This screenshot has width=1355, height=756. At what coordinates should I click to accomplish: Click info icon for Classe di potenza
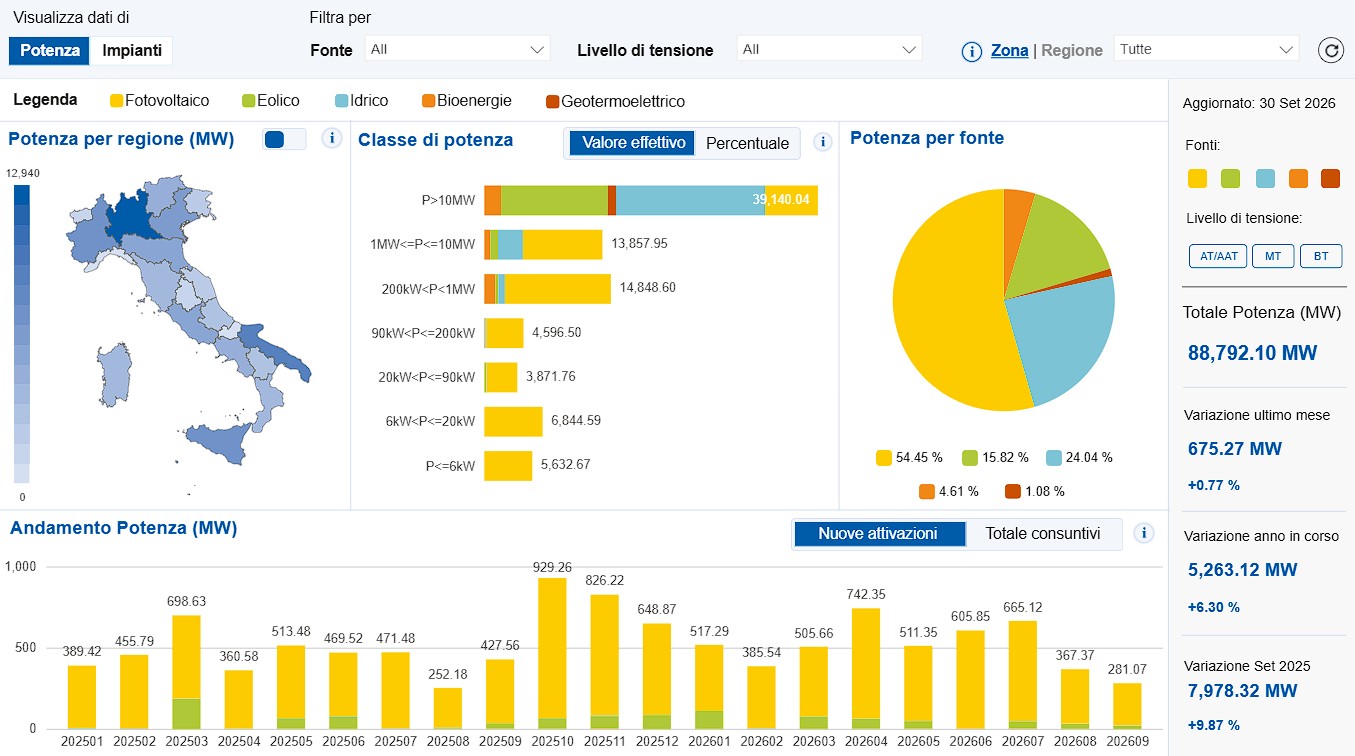(x=823, y=142)
